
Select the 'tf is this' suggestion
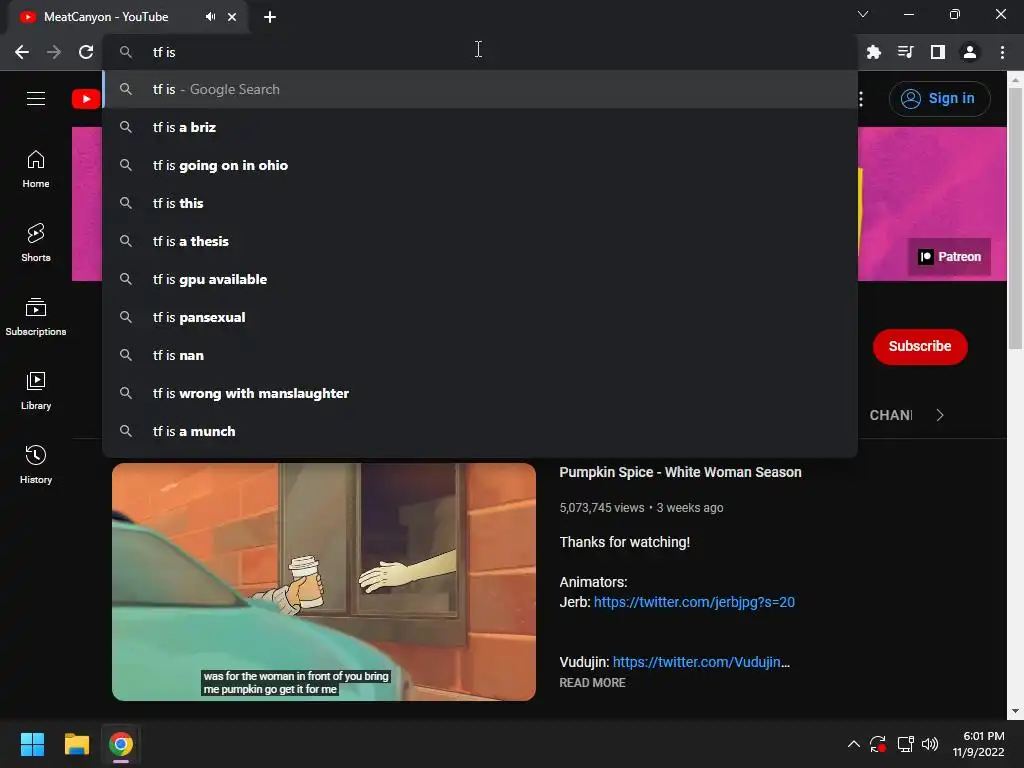point(479,203)
